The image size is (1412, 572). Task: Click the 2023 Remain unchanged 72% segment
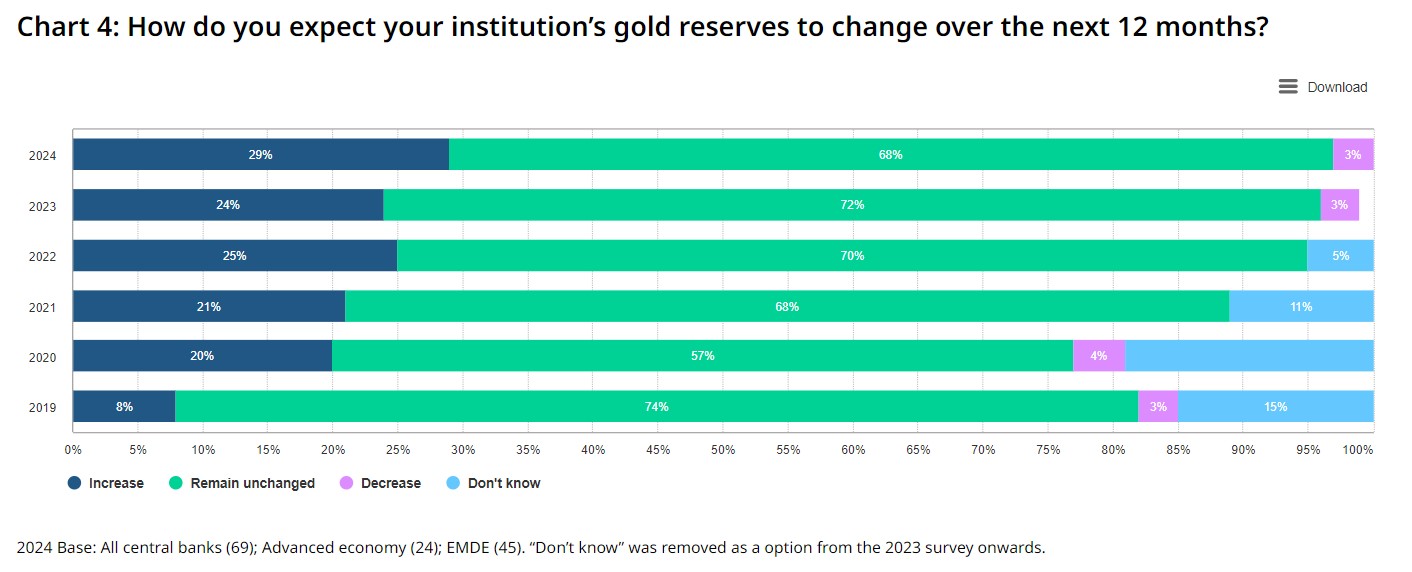pos(851,205)
